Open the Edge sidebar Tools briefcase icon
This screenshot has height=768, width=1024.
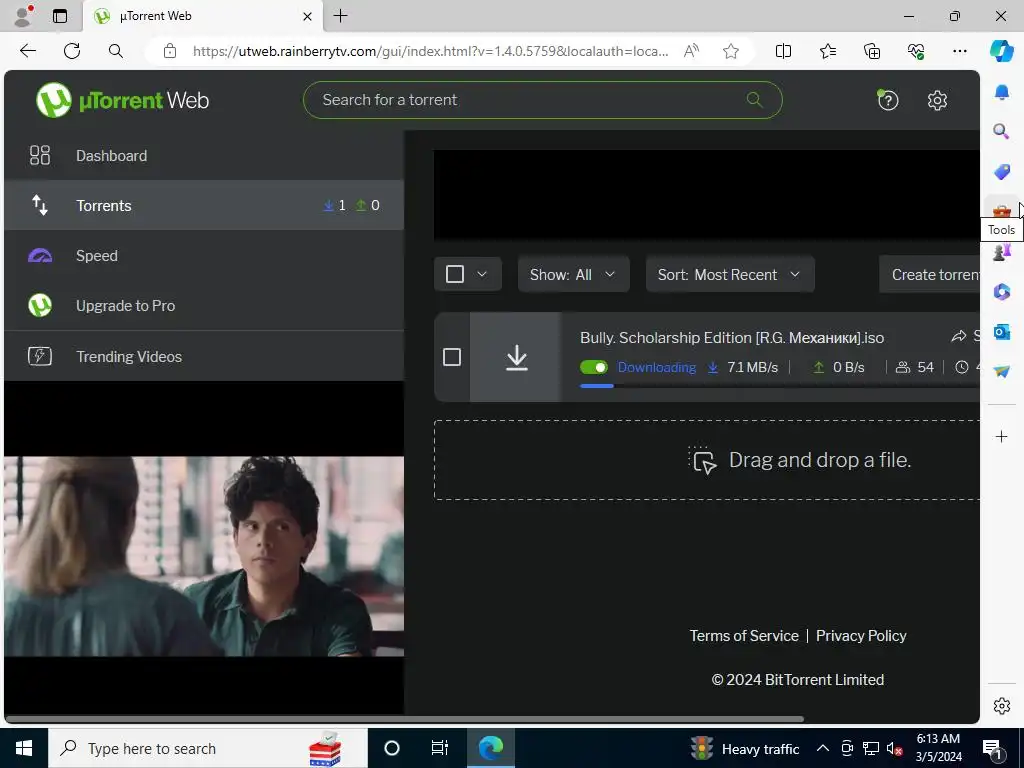(1001, 210)
